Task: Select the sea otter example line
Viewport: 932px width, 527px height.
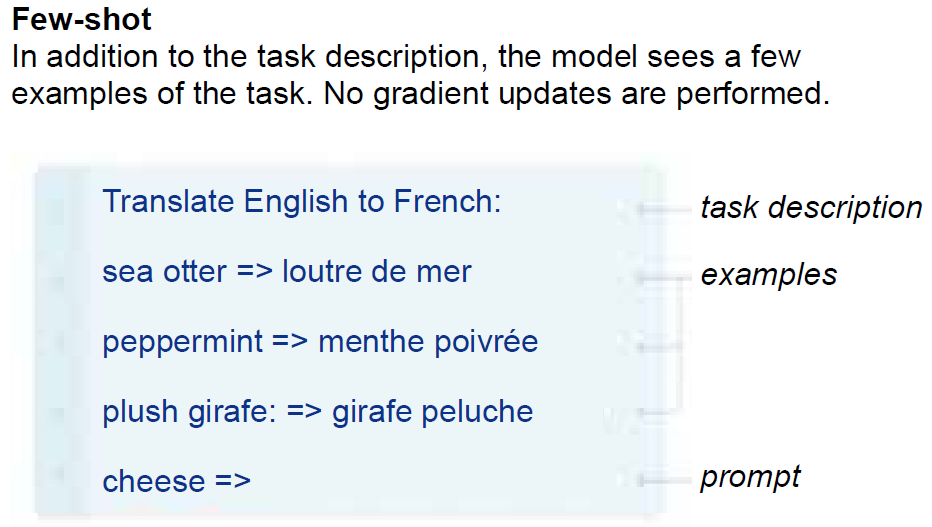Action: 286,272
